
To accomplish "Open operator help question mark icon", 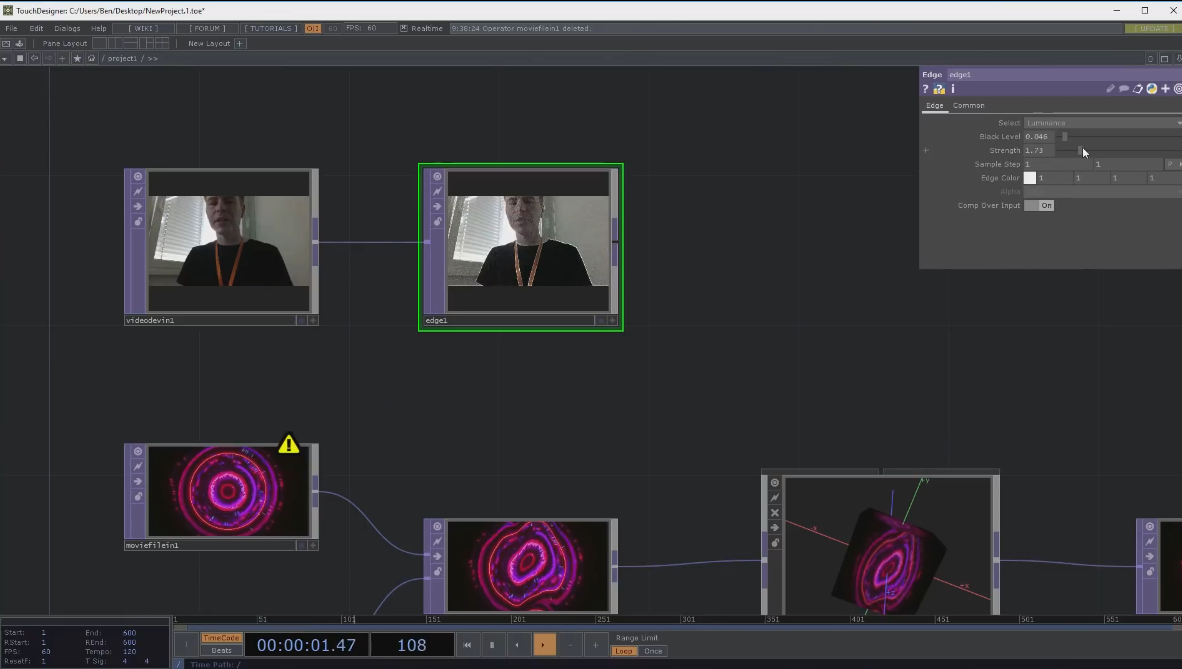I will [x=926, y=89].
